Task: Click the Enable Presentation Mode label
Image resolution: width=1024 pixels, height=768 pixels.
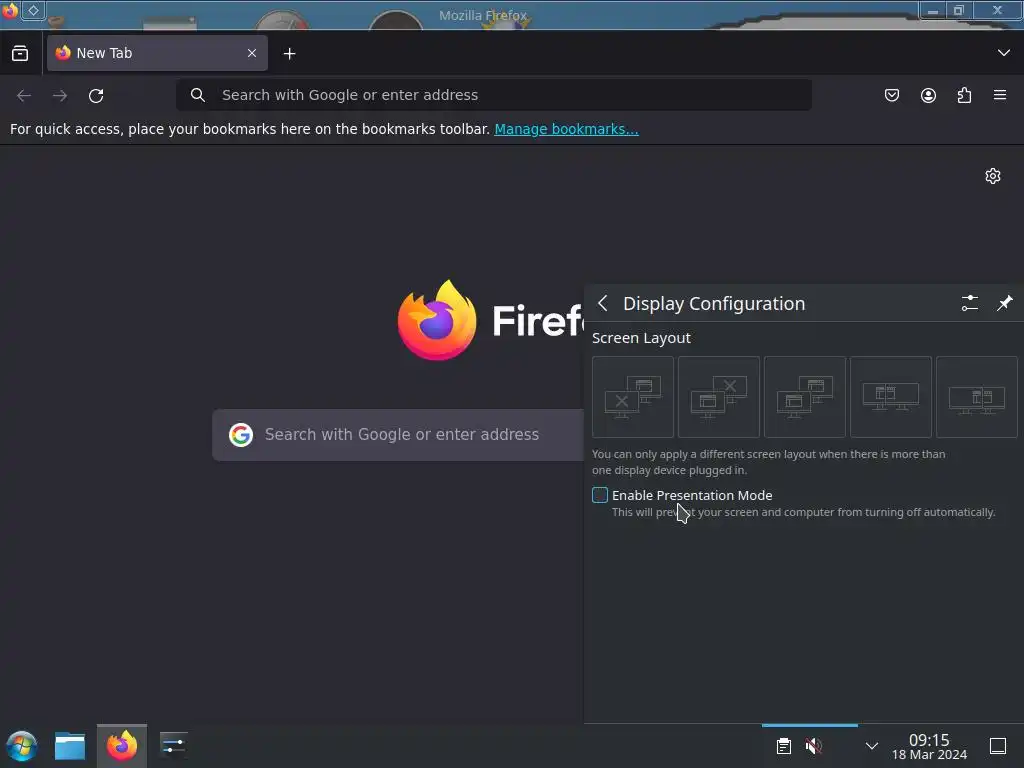Action: click(x=692, y=496)
